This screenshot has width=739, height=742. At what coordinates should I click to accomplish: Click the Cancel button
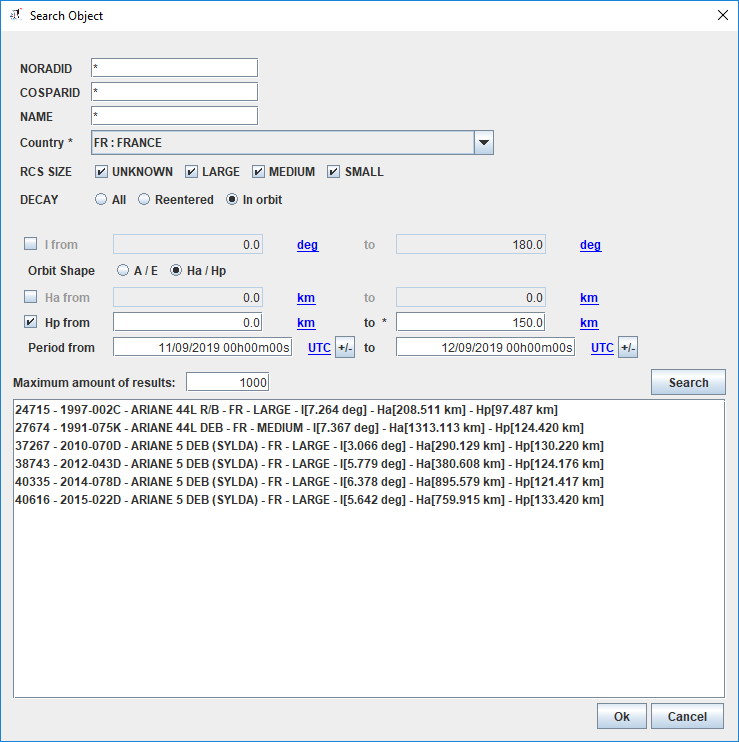point(687,716)
